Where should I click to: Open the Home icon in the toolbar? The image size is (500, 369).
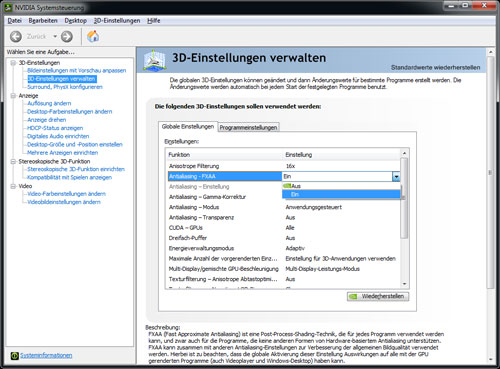click(x=93, y=36)
